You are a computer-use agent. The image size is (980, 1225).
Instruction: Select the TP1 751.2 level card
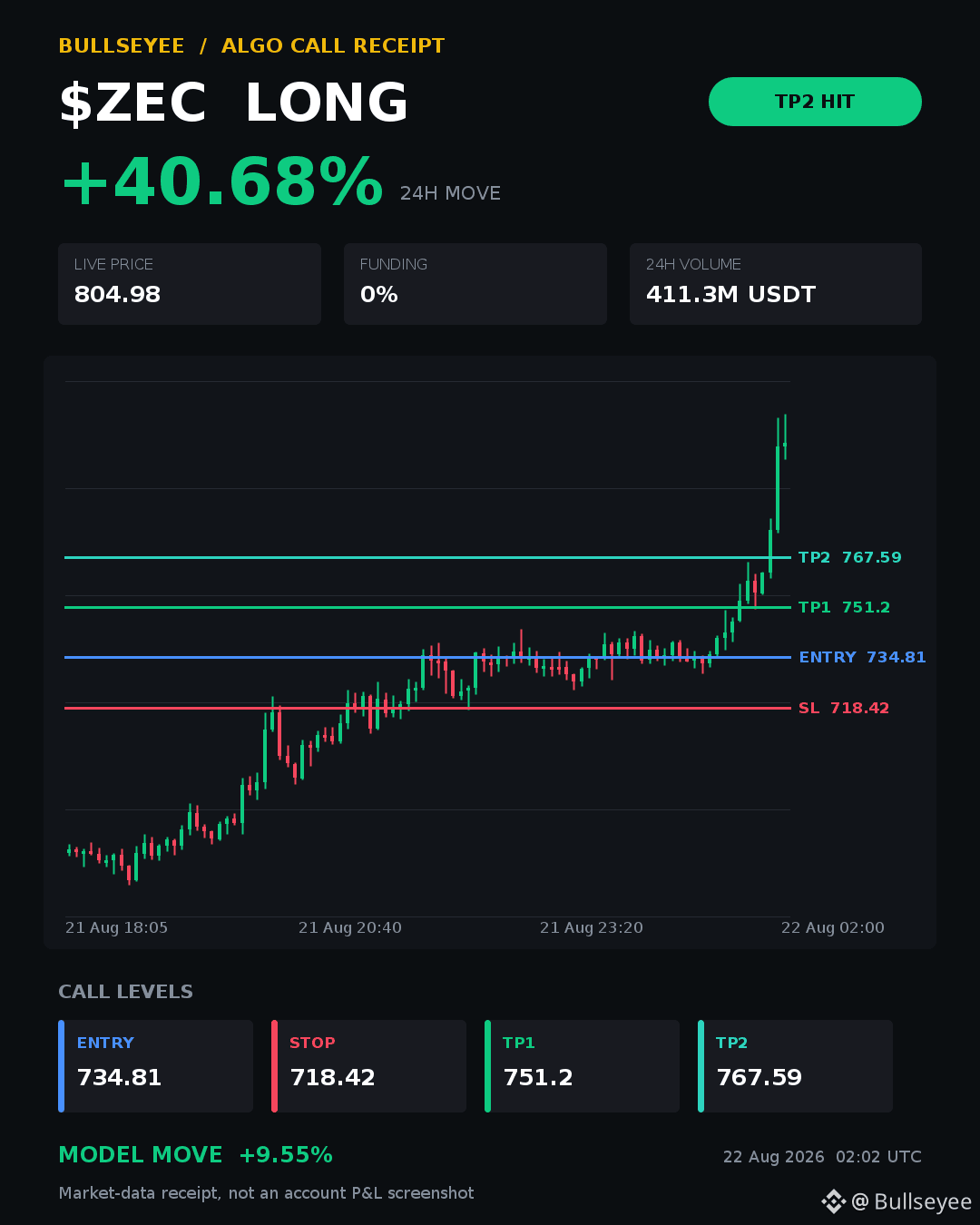582,1066
